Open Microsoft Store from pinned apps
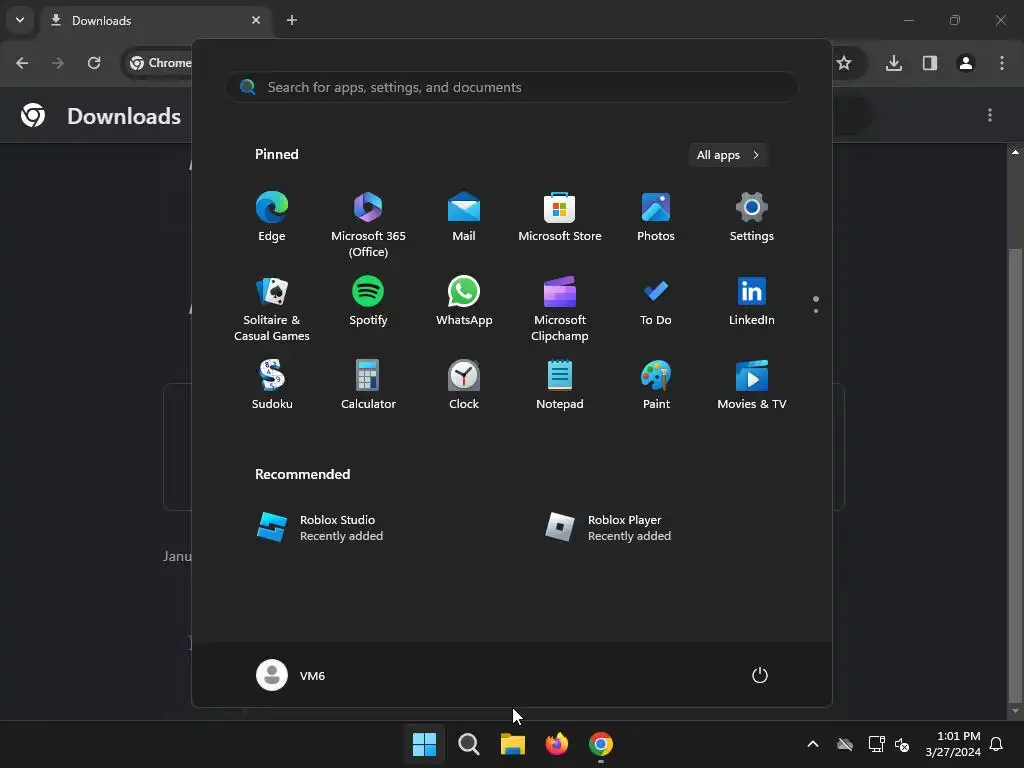 coord(560,217)
